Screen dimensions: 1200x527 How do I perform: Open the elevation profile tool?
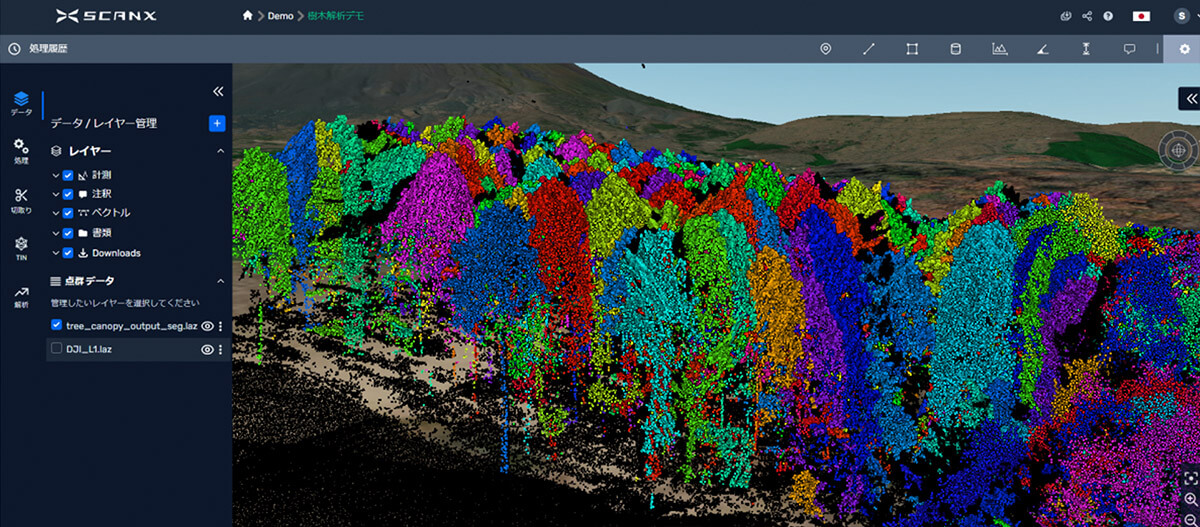999,49
